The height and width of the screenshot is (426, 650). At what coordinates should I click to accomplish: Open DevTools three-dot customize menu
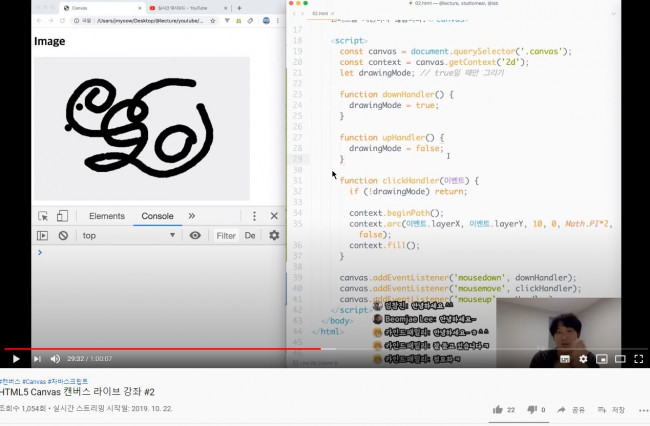point(254,216)
